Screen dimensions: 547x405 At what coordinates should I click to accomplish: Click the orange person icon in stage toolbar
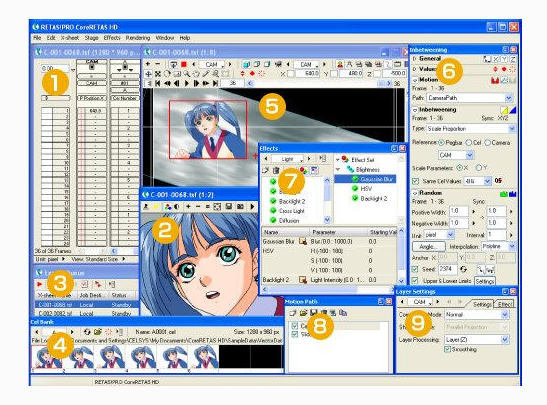click(x=340, y=64)
